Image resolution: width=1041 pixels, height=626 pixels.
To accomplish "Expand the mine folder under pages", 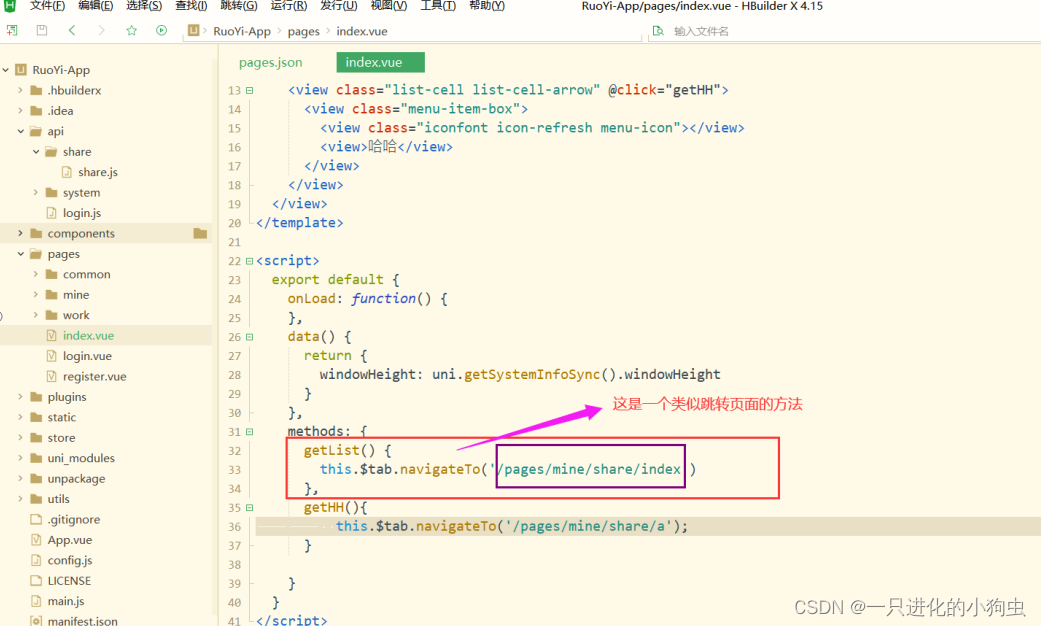I will click(36, 295).
